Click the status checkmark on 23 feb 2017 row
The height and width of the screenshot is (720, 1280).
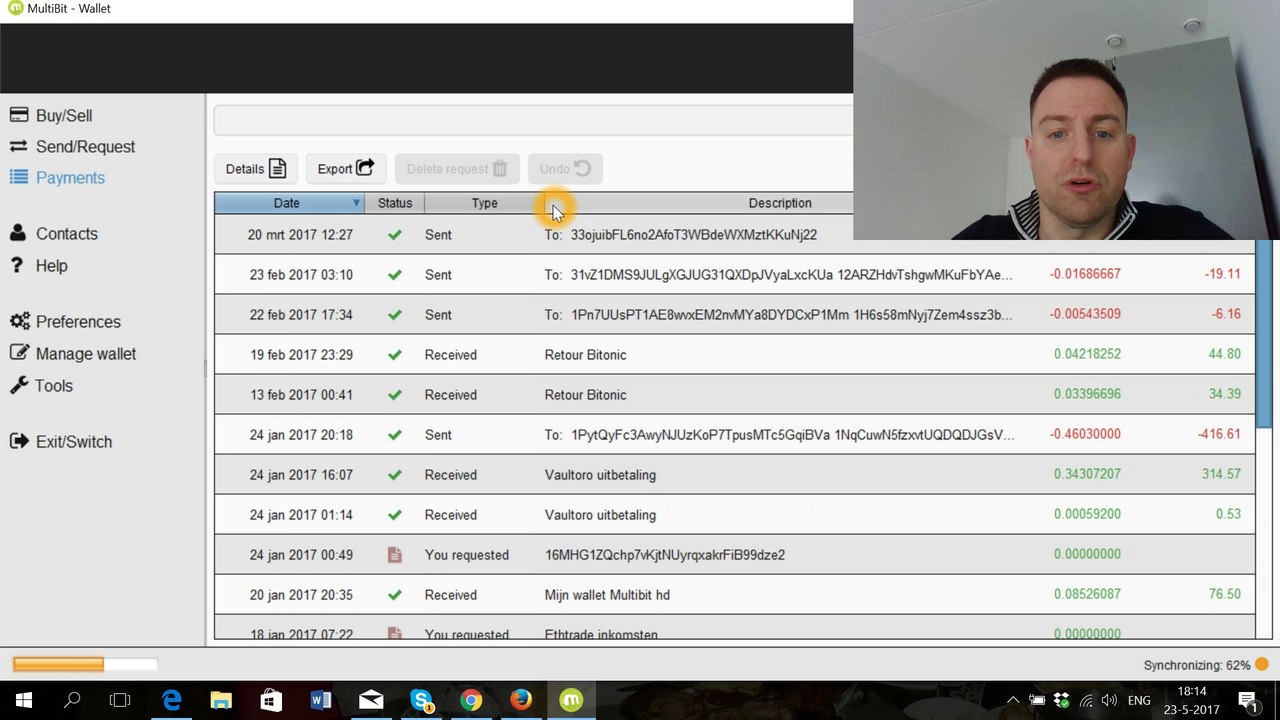pos(395,275)
